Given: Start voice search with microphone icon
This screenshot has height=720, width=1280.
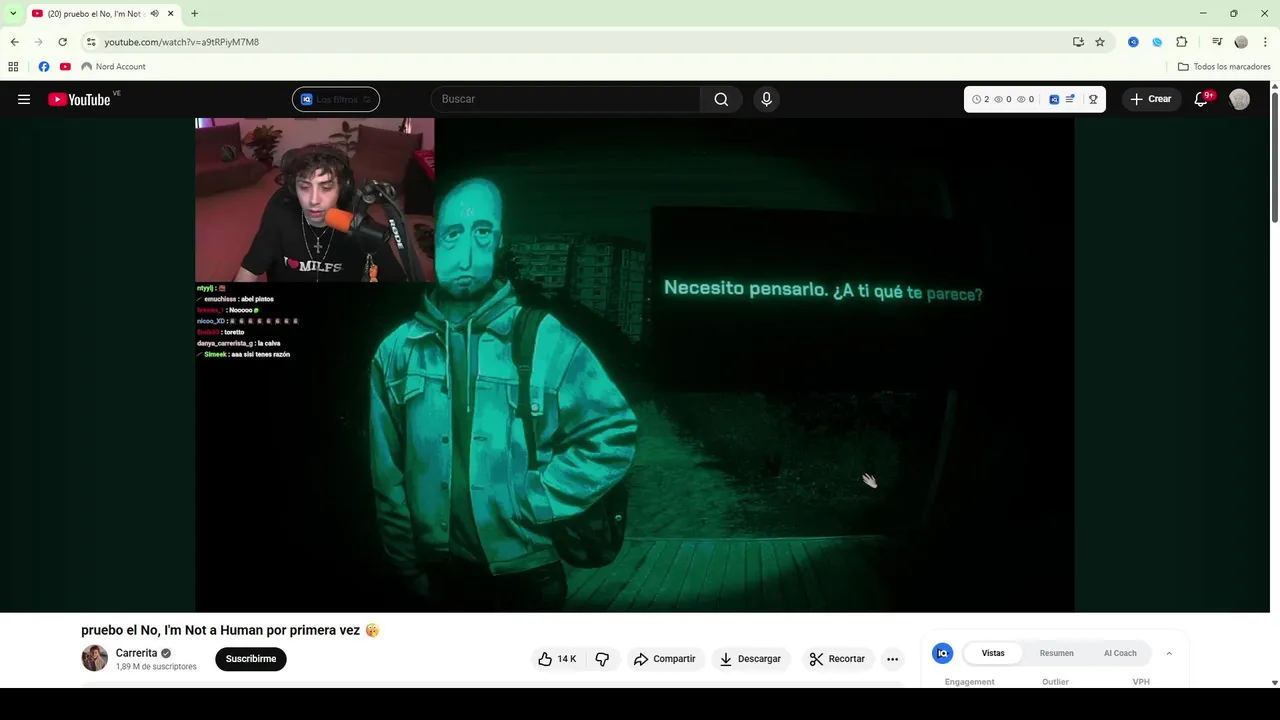Looking at the screenshot, I should coord(766,99).
